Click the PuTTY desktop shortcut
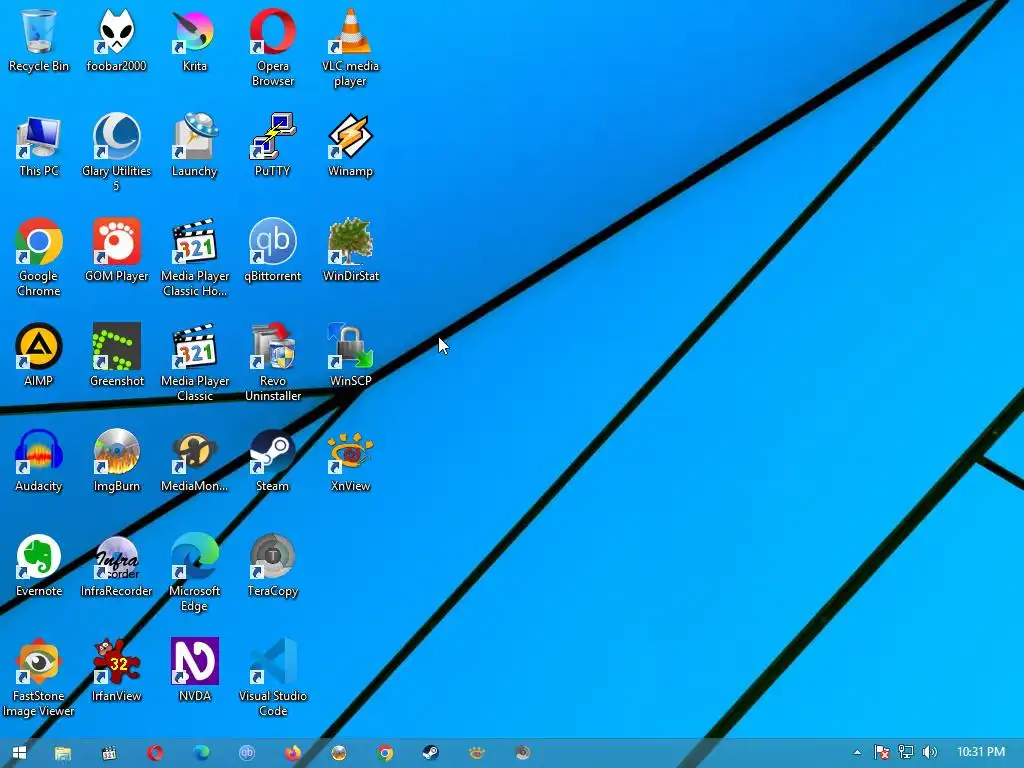The image size is (1024, 768). pos(272,146)
